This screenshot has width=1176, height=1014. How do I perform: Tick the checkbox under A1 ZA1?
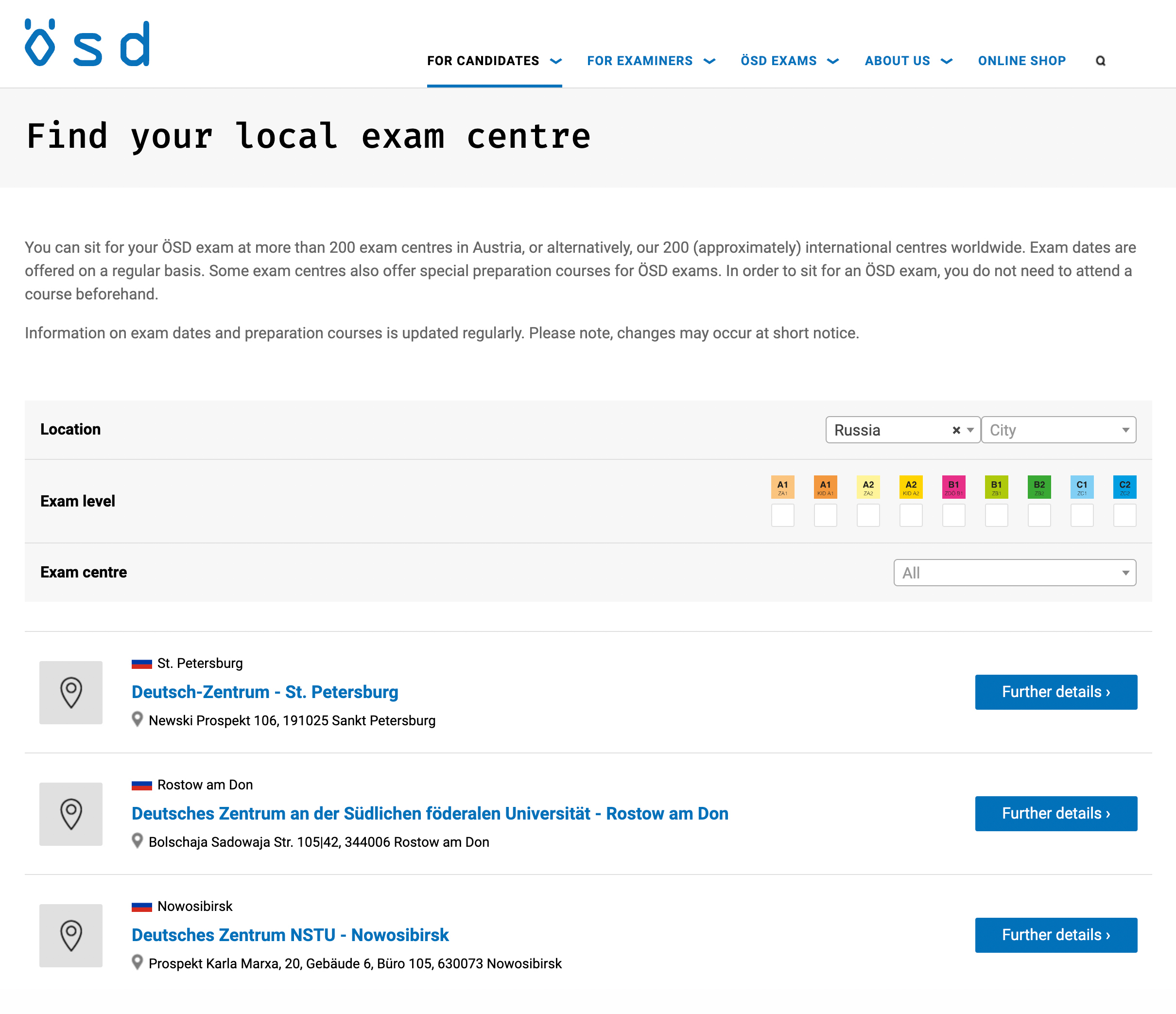(783, 515)
